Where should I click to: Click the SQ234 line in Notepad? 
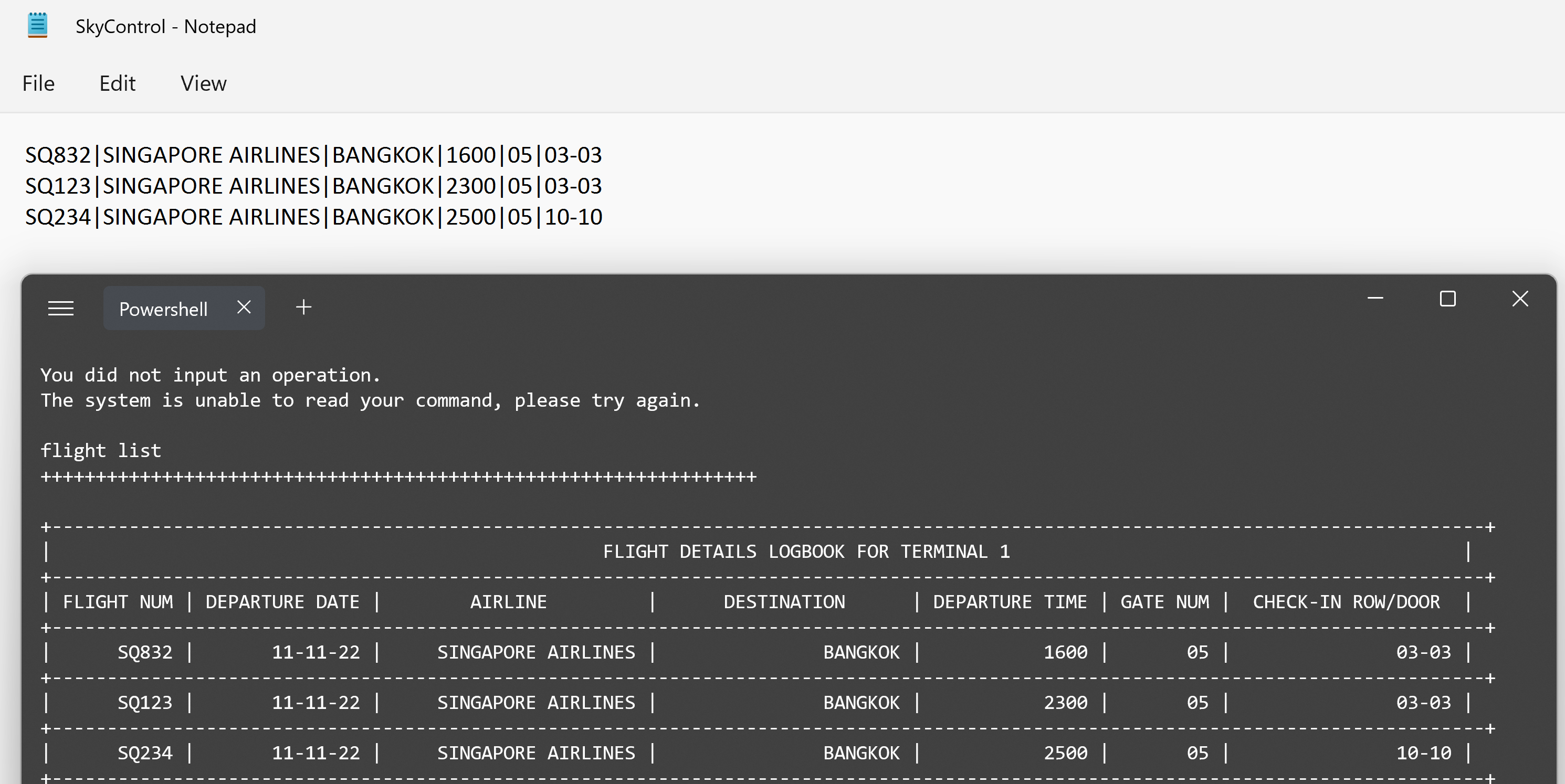pyautogui.click(x=313, y=217)
